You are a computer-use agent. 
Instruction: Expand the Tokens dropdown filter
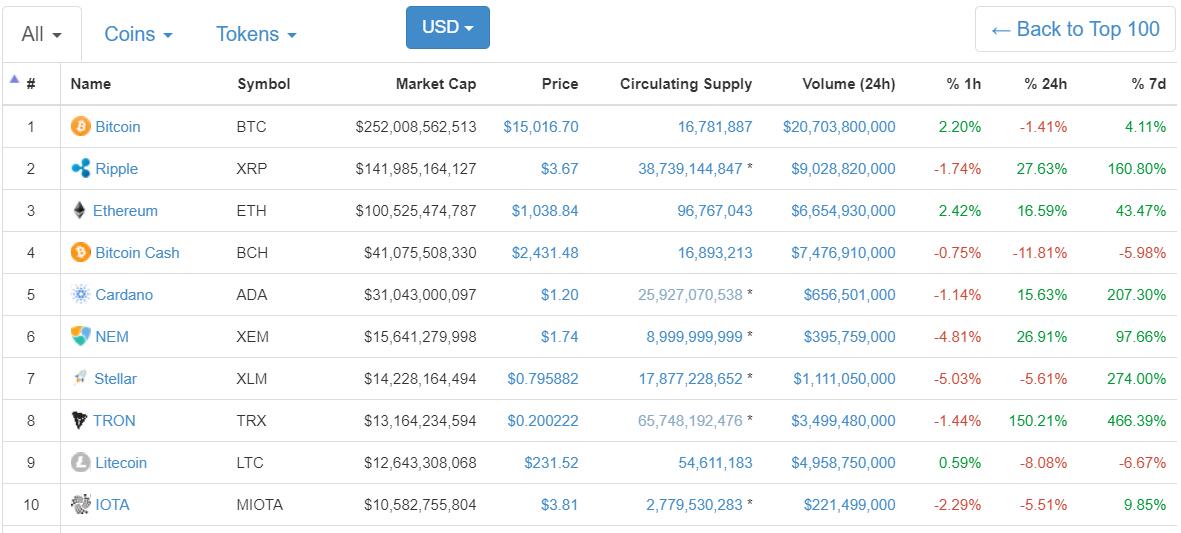coord(256,34)
